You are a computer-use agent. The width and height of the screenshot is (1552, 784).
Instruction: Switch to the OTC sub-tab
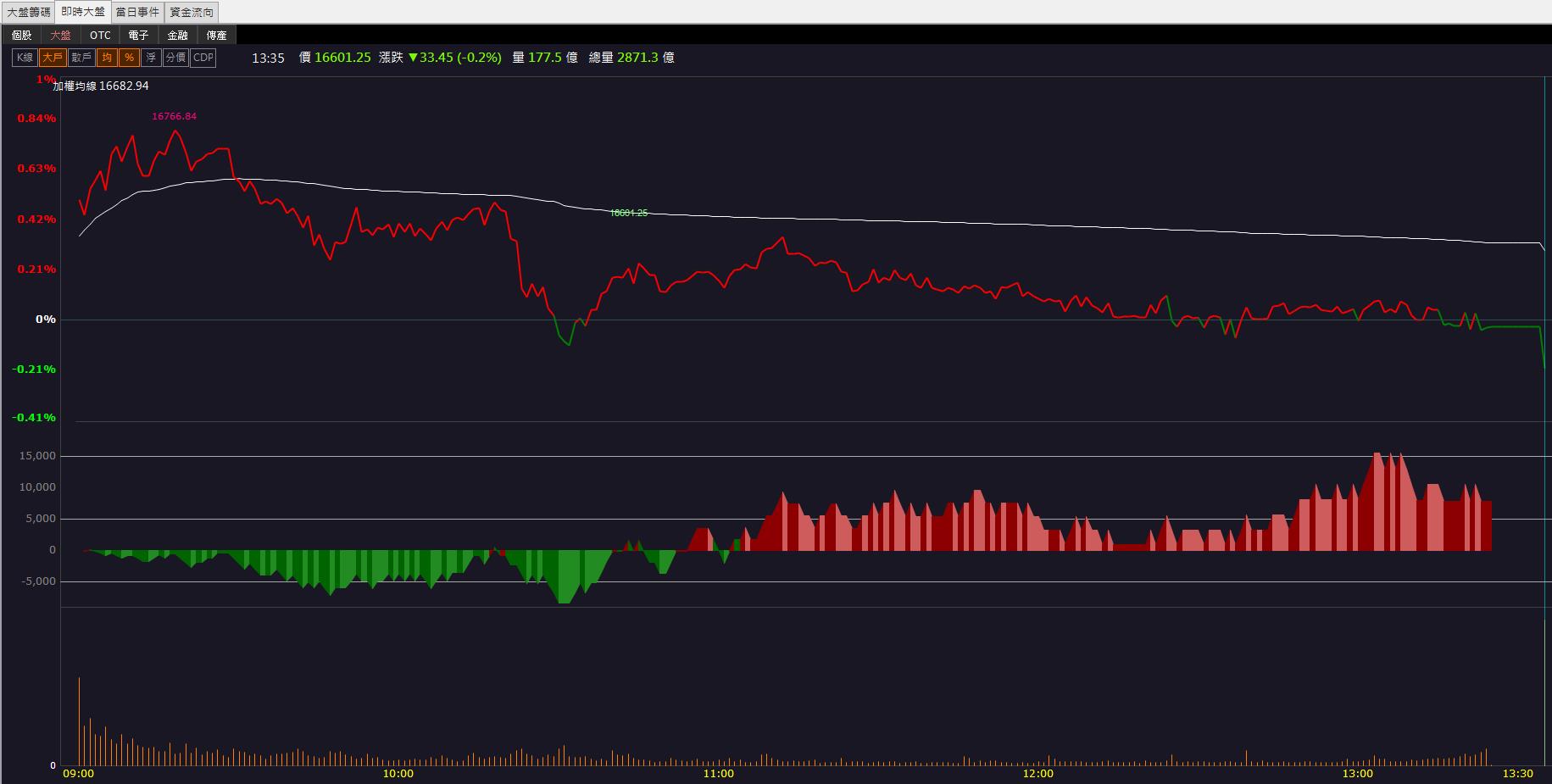(100, 36)
